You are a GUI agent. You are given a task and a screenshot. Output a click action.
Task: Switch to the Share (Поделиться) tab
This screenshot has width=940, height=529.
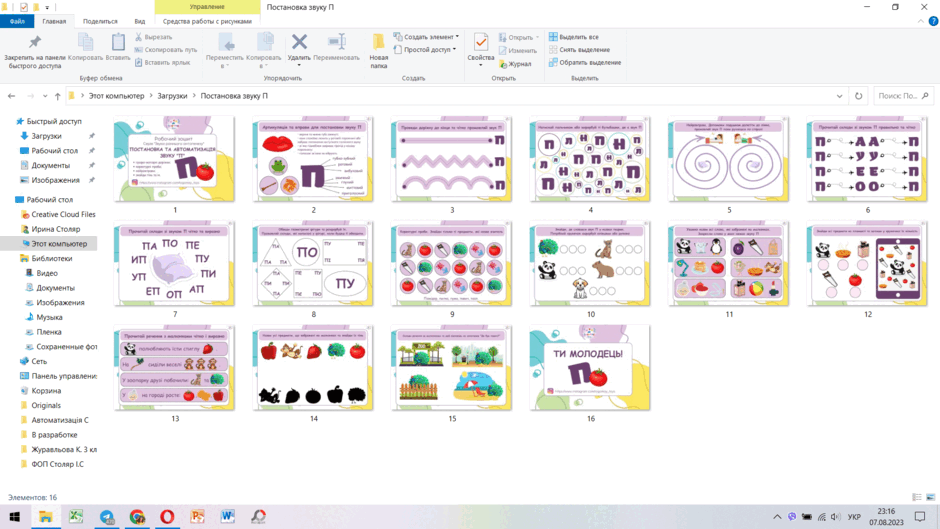[100, 21]
